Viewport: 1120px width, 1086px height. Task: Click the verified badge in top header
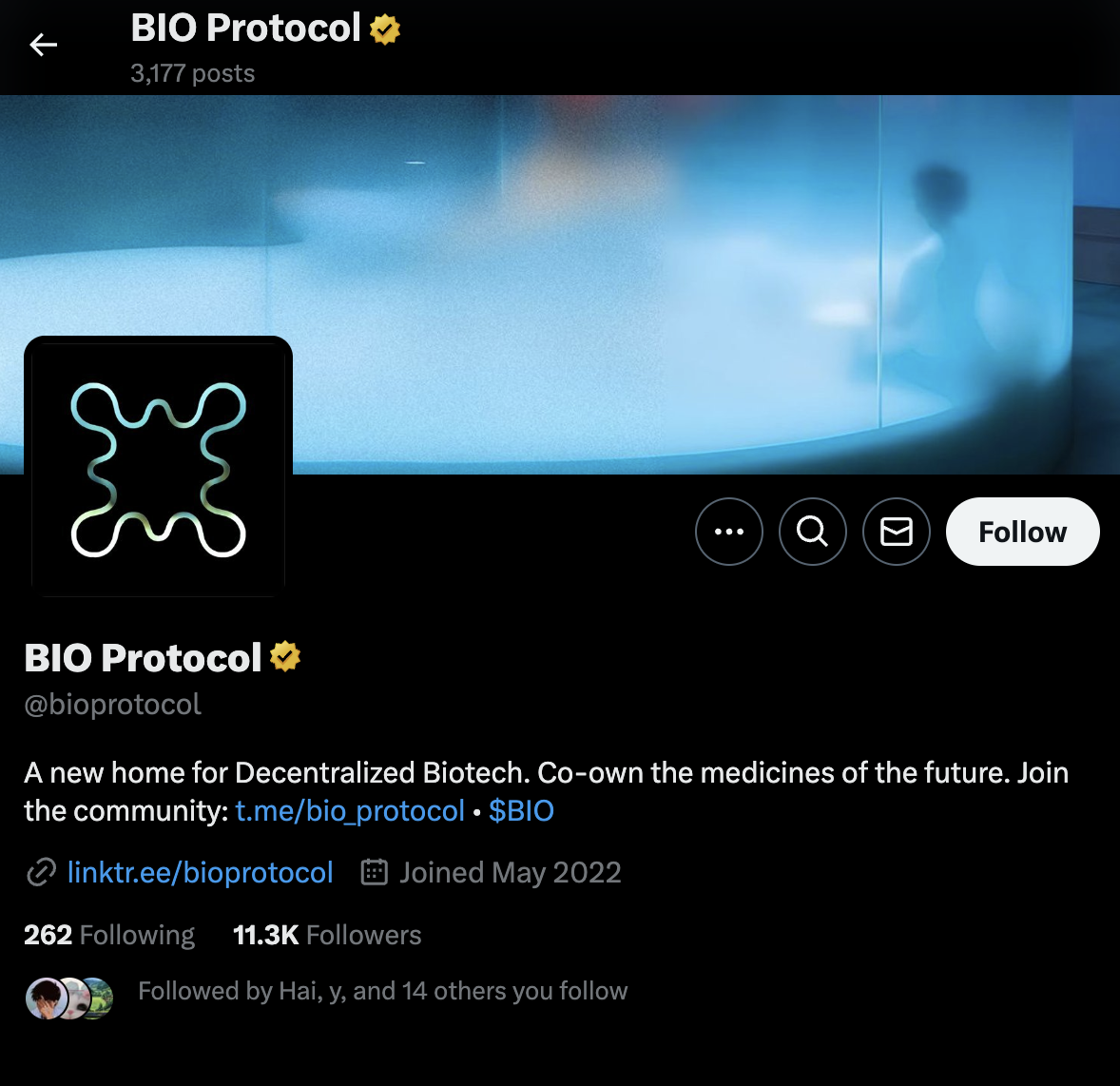pos(384,30)
